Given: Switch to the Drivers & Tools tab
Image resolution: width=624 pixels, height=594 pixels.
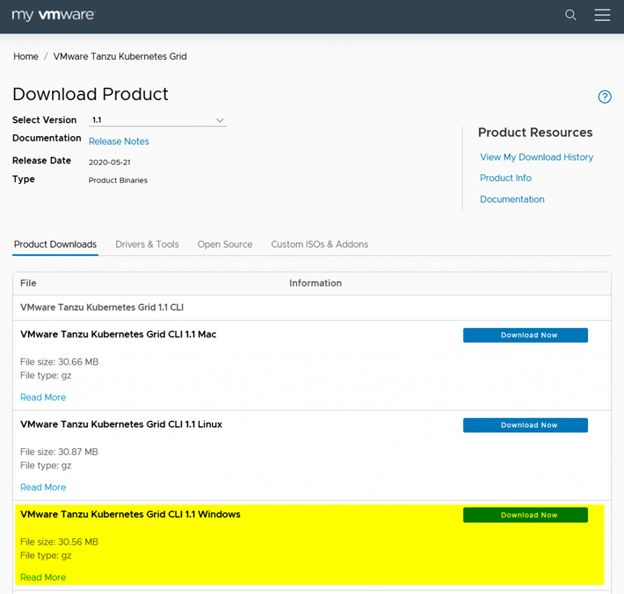Looking at the screenshot, I should pos(147,244).
